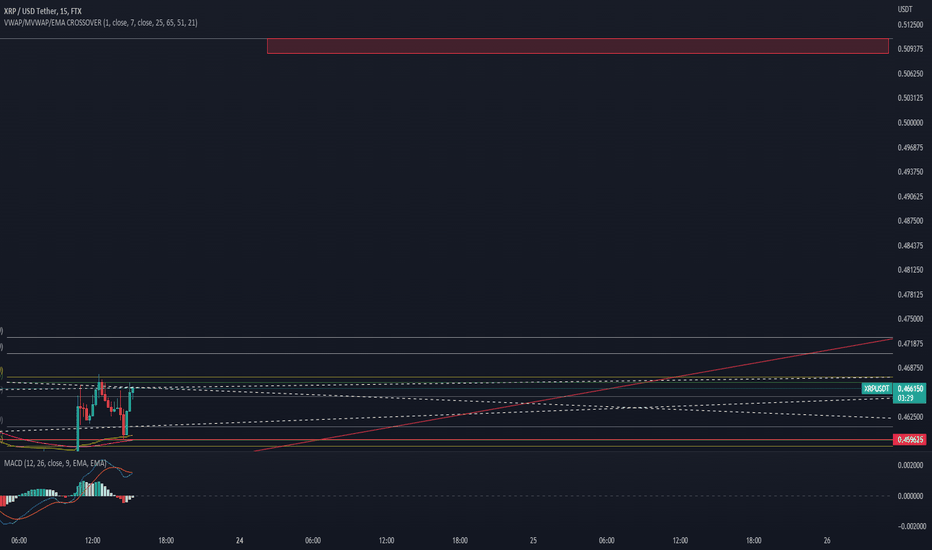This screenshot has height=550, width=932.
Task: Click the 0.493750 price axis label
Action: coord(910,172)
